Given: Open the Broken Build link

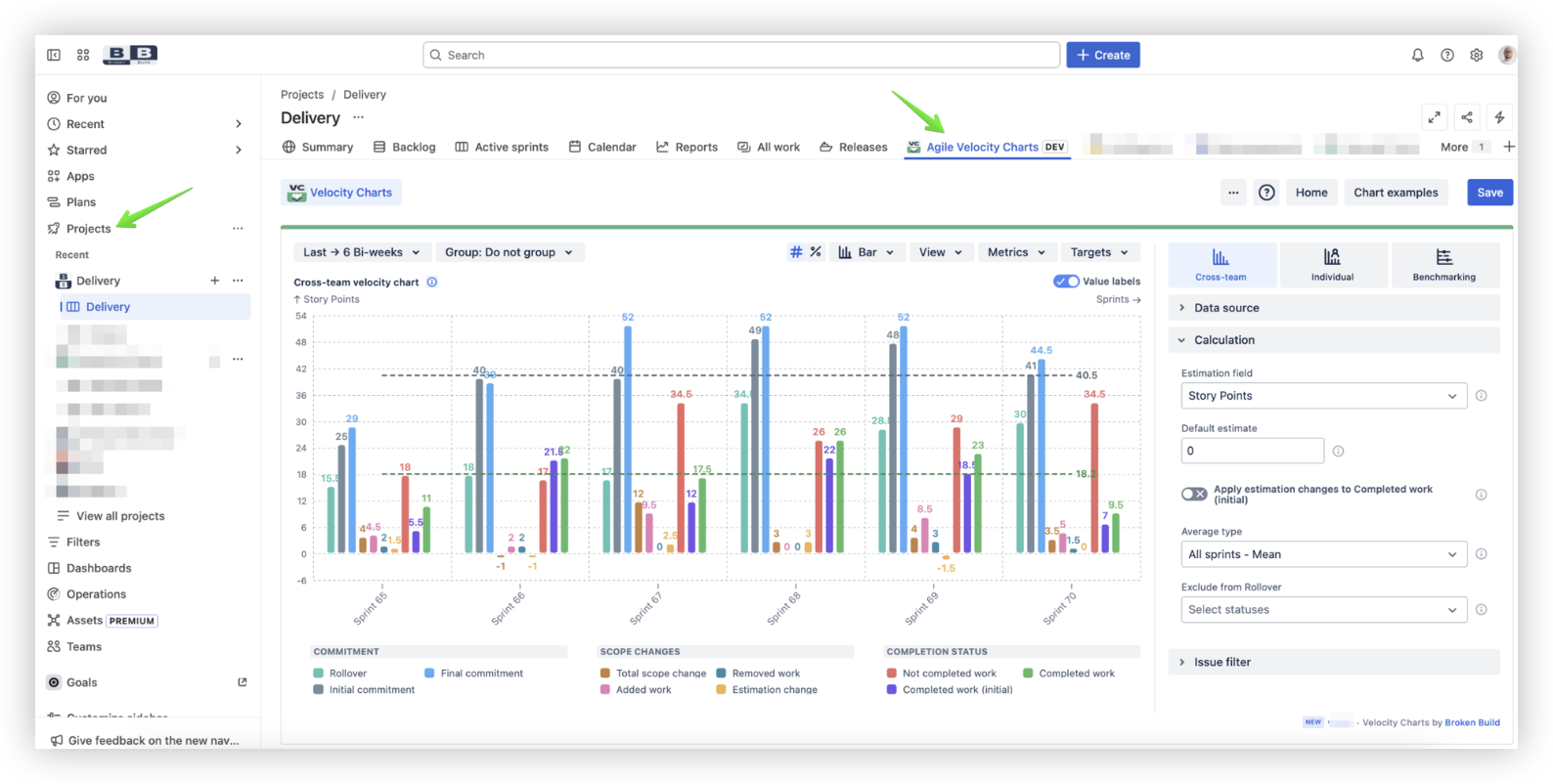Looking at the screenshot, I should [1472, 722].
